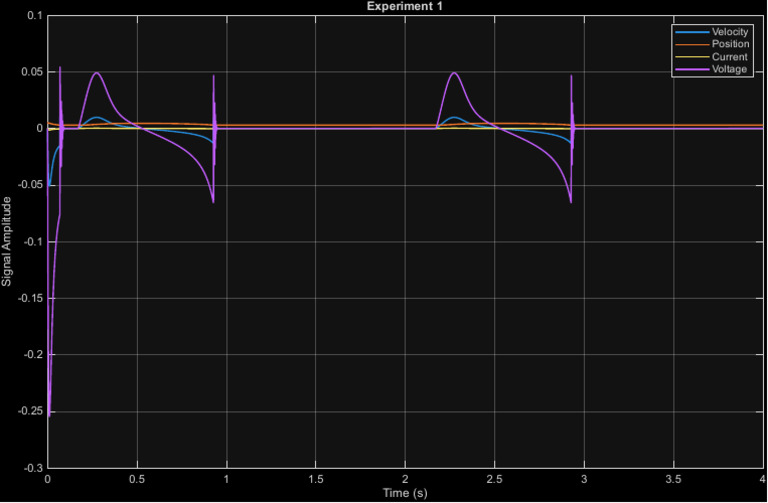The width and height of the screenshot is (768, 503).
Task: Click the 0.05 tick on amplitude axis
Action: [x=32, y=72]
